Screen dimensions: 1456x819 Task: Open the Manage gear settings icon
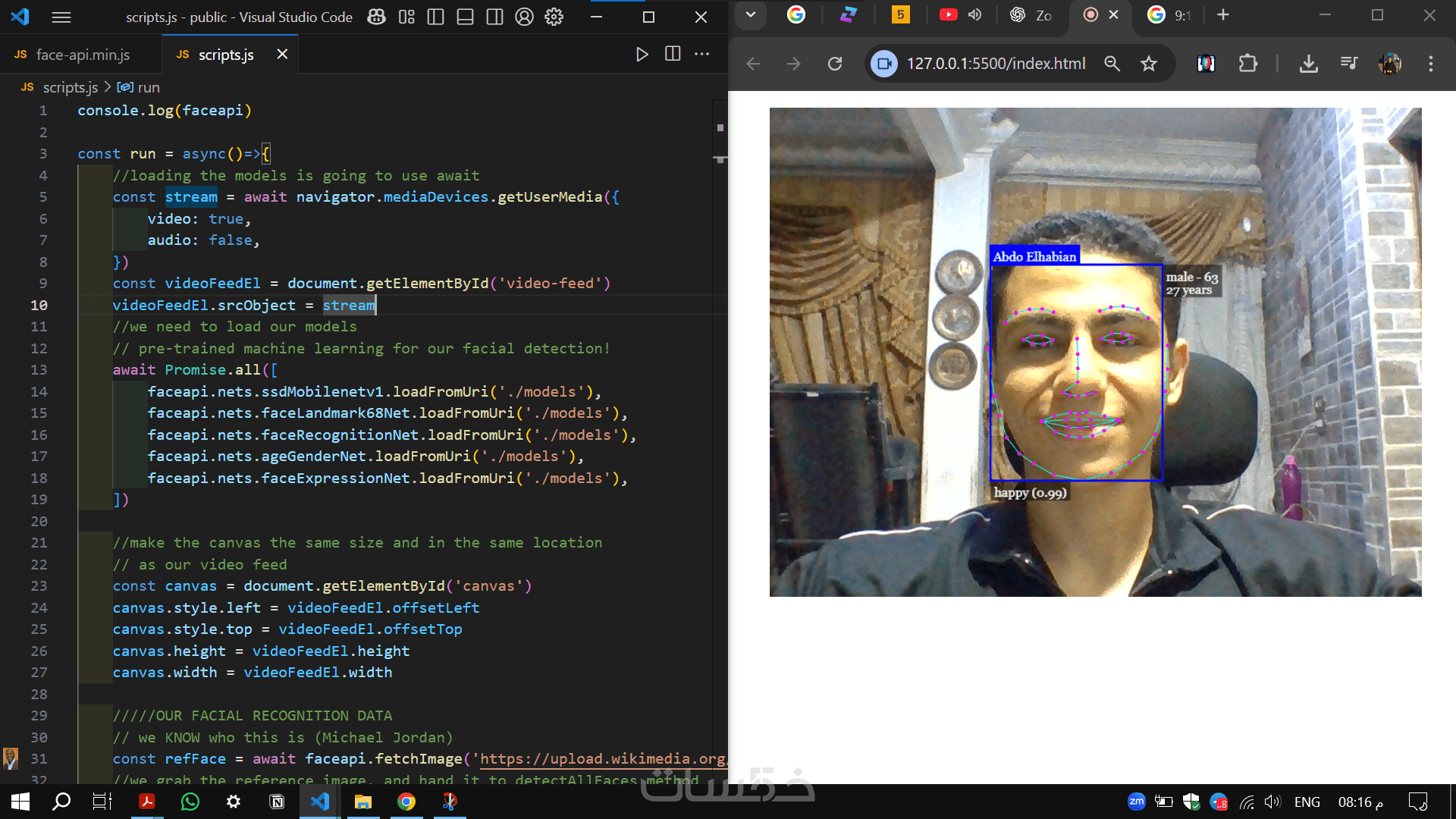(554, 17)
